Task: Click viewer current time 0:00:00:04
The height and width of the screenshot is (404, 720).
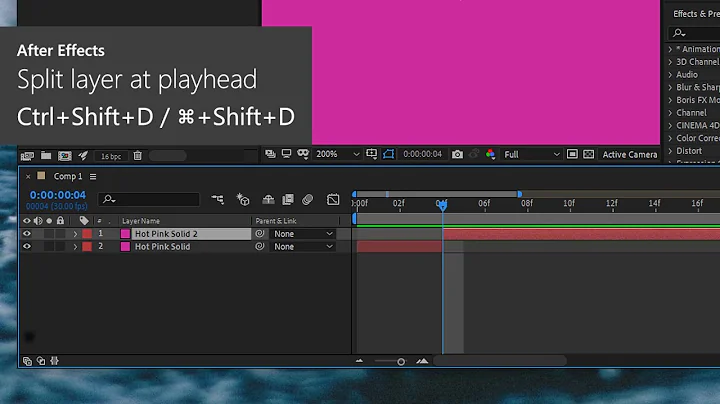Action: pos(422,154)
